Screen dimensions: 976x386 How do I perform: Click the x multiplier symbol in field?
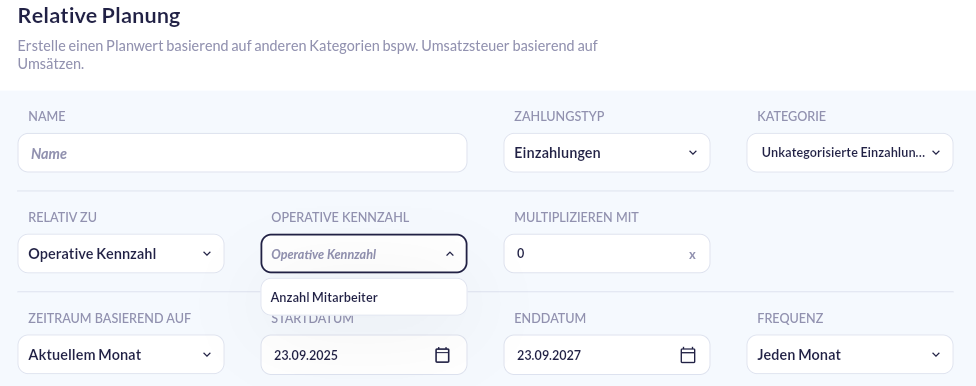tap(692, 255)
